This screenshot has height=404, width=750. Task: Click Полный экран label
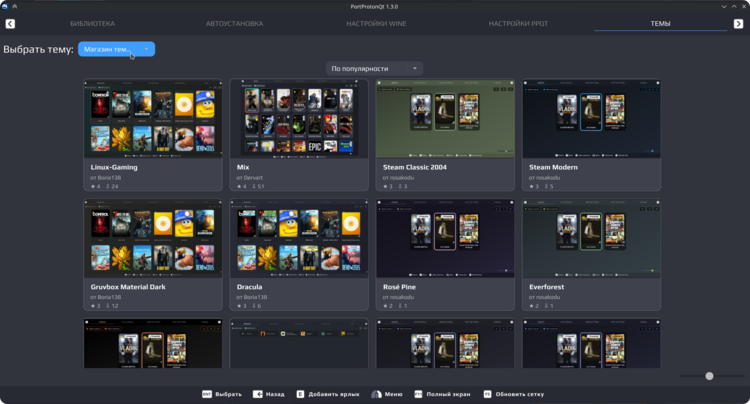[448, 394]
